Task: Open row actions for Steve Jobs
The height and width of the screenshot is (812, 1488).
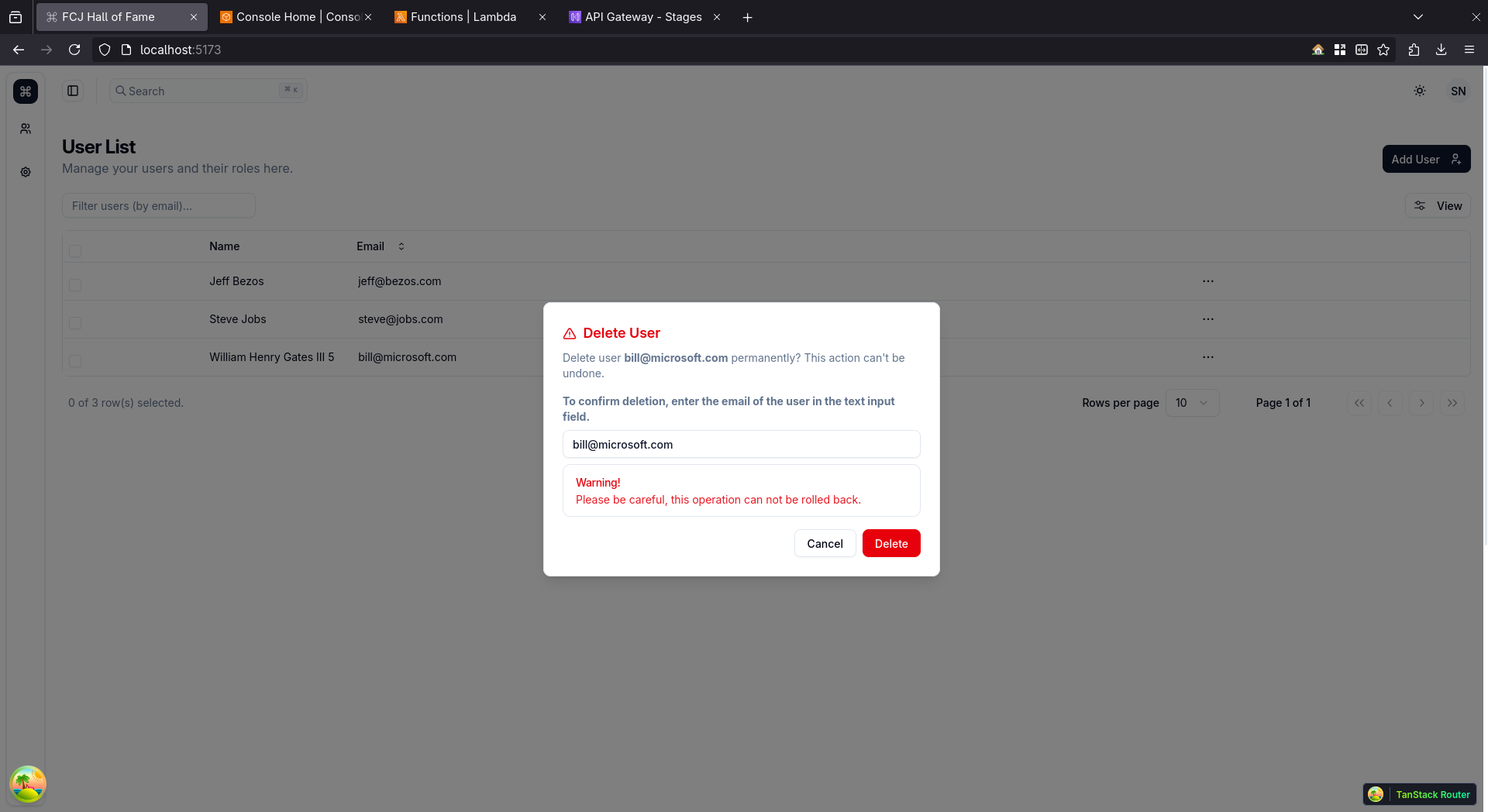Action: pos(1208,319)
